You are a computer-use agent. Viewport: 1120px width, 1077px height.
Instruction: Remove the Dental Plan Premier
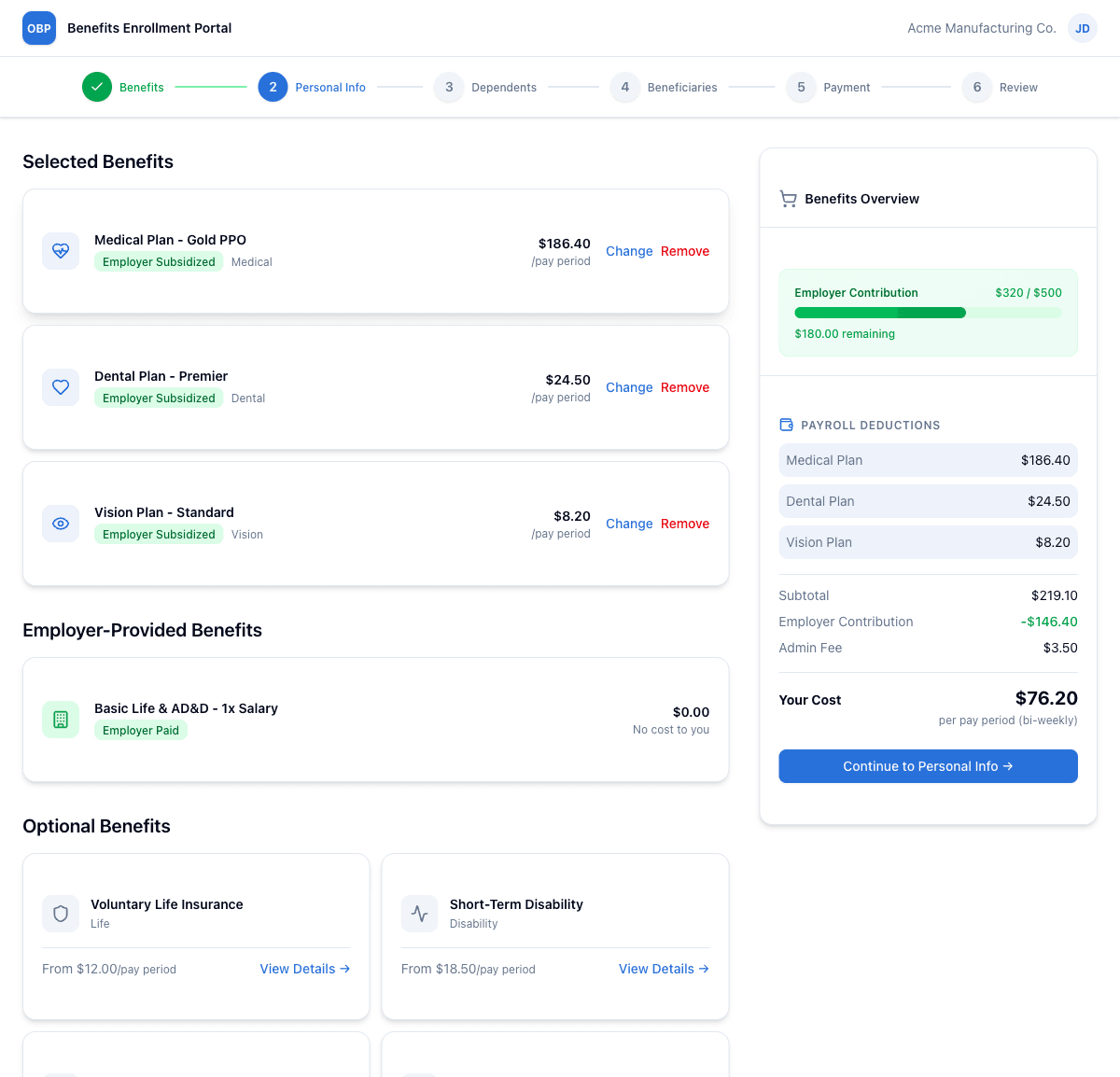[x=684, y=387]
